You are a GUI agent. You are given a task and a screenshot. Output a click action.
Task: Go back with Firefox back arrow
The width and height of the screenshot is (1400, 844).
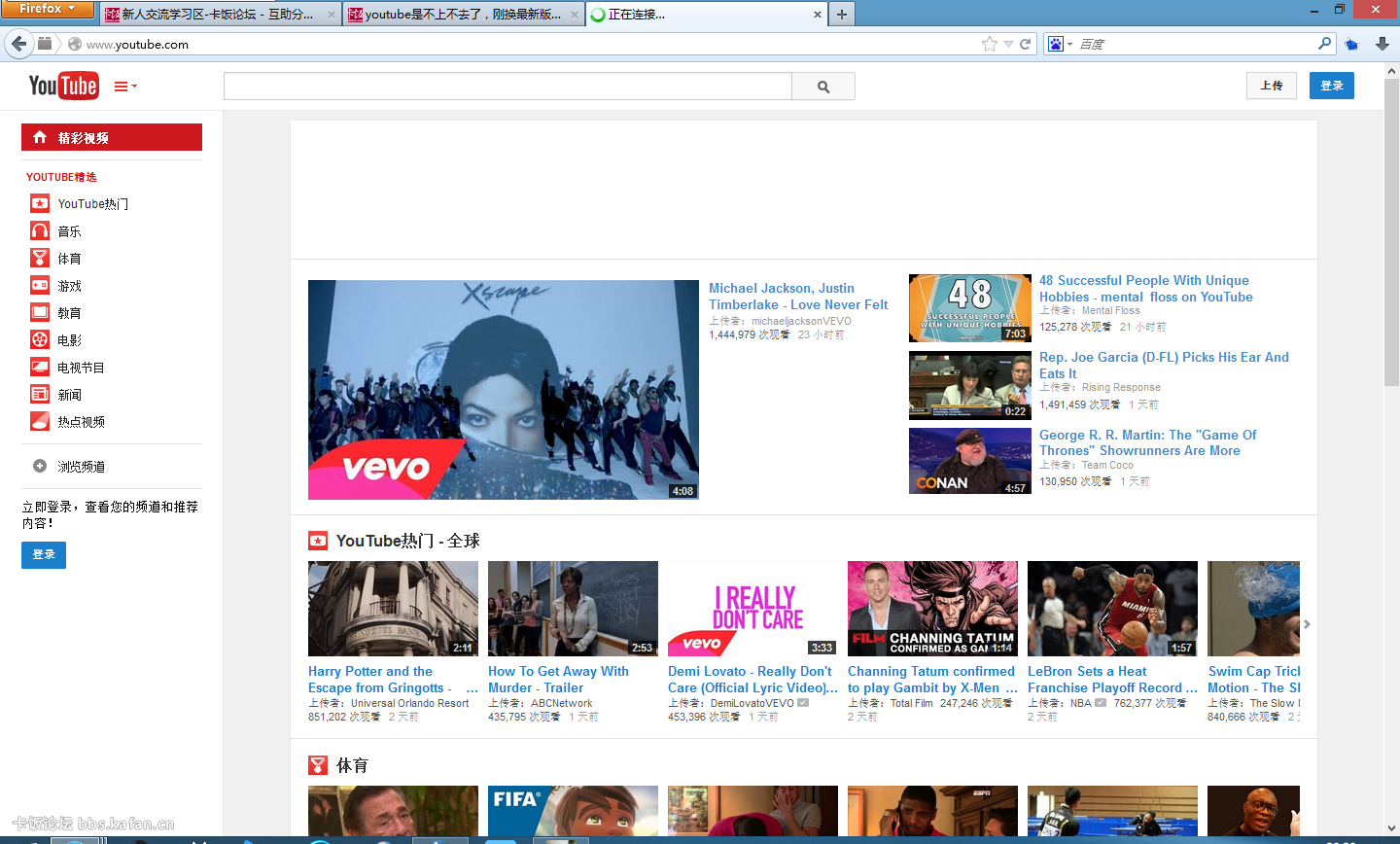pyautogui.click(x=18, y=44)
